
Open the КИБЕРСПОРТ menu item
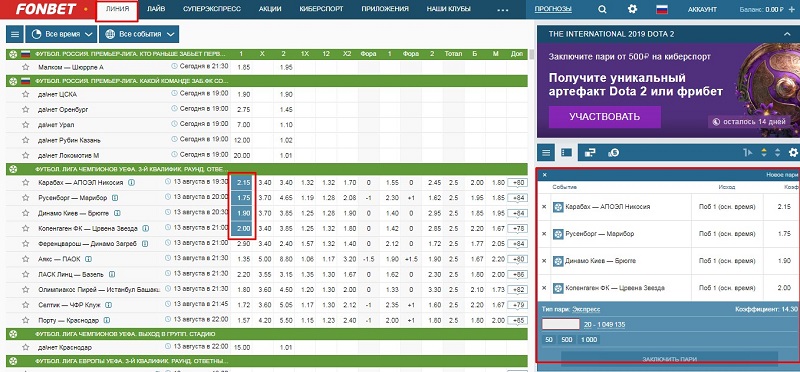coord(321,9)
